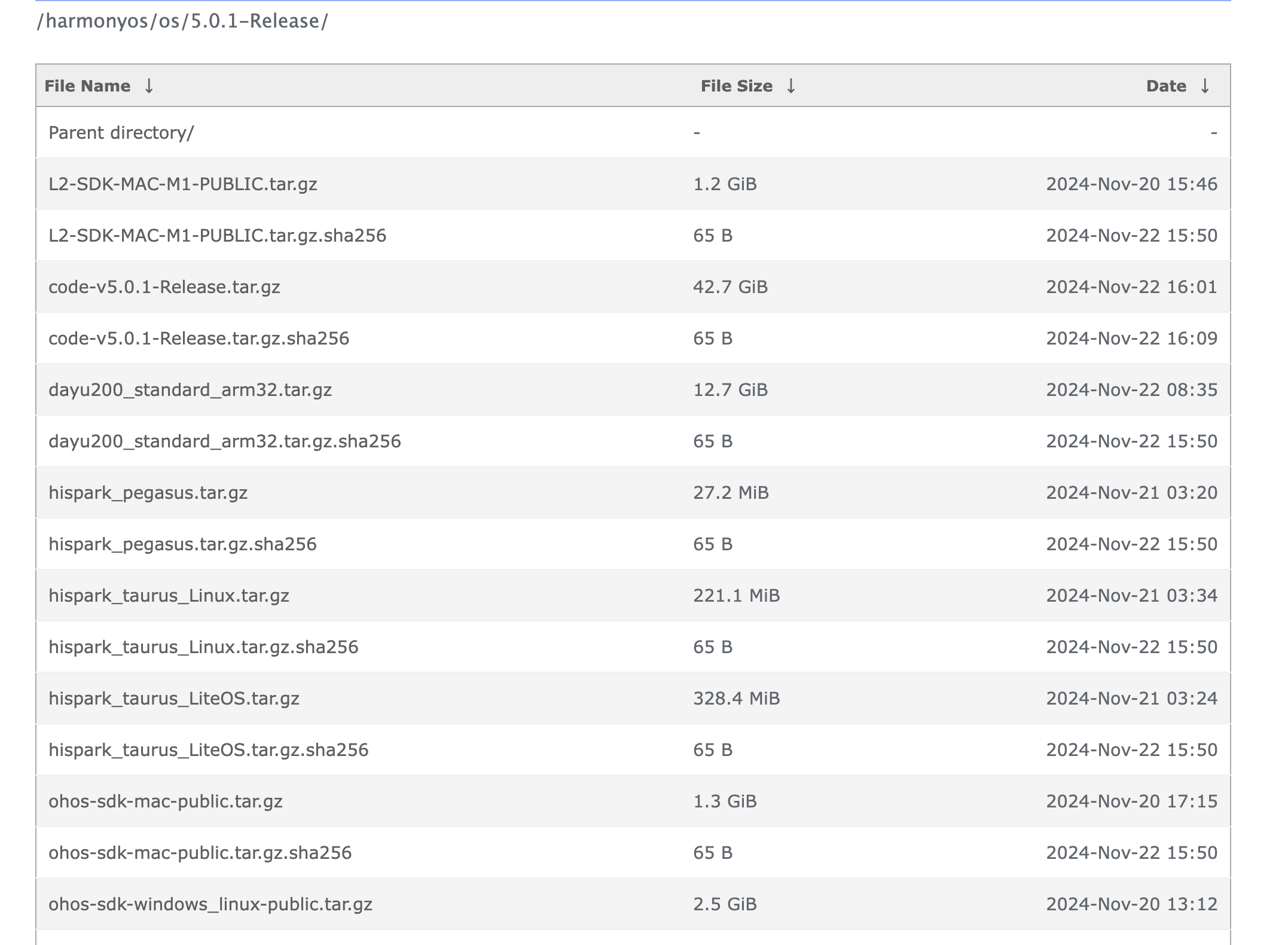
Task: Open dayu200_standard_arm32.tar.gz.sha256 checksum
Action: [x=225, y=441]
